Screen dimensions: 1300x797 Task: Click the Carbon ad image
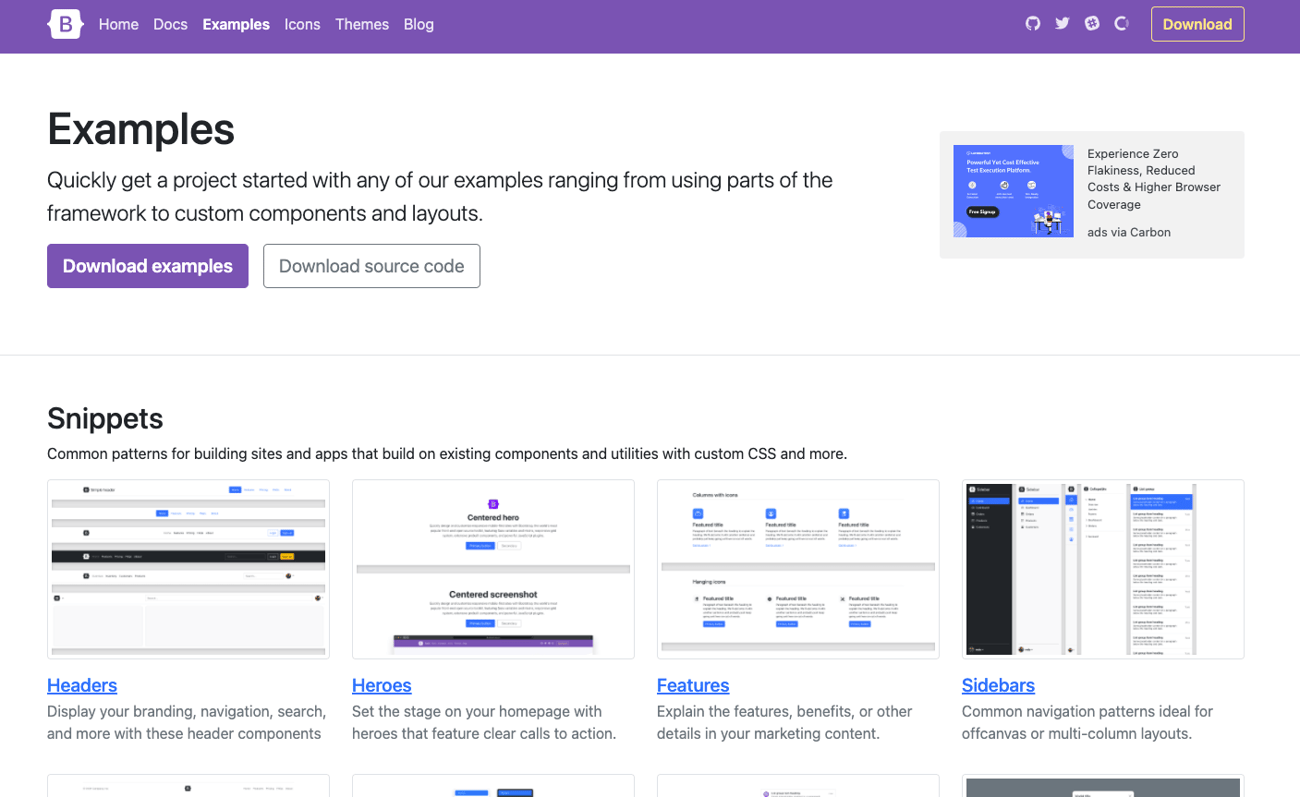(x=1013, y=191)
